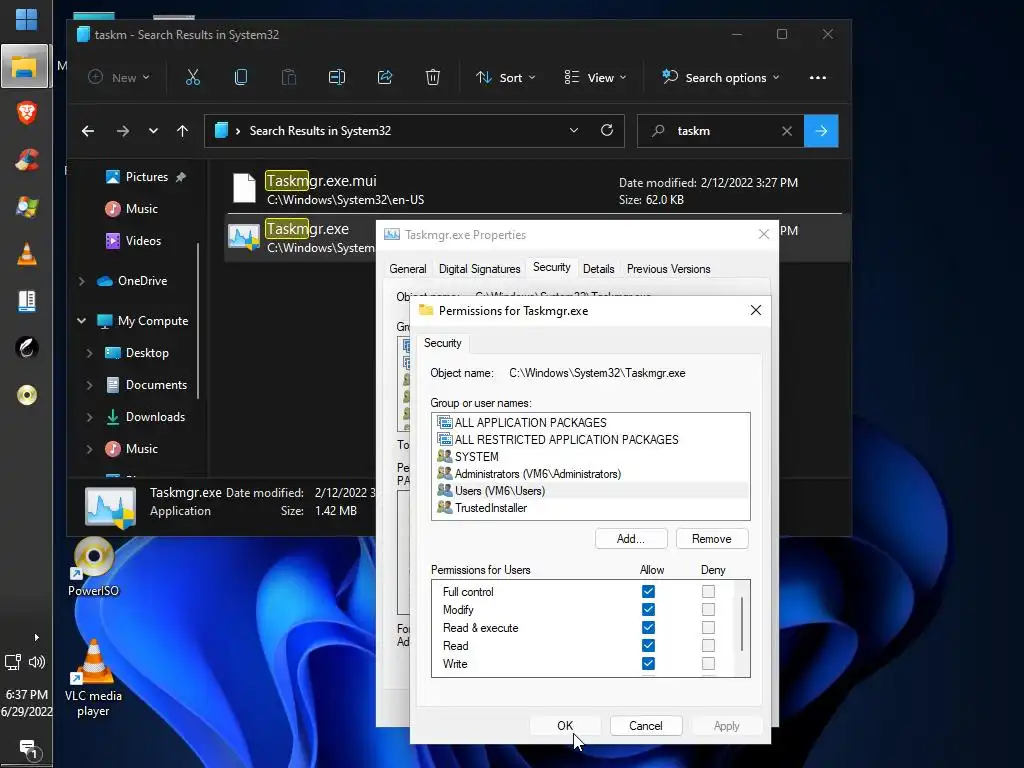
Task: Toggle Allow for Modify permission
Action: [648, 609]
